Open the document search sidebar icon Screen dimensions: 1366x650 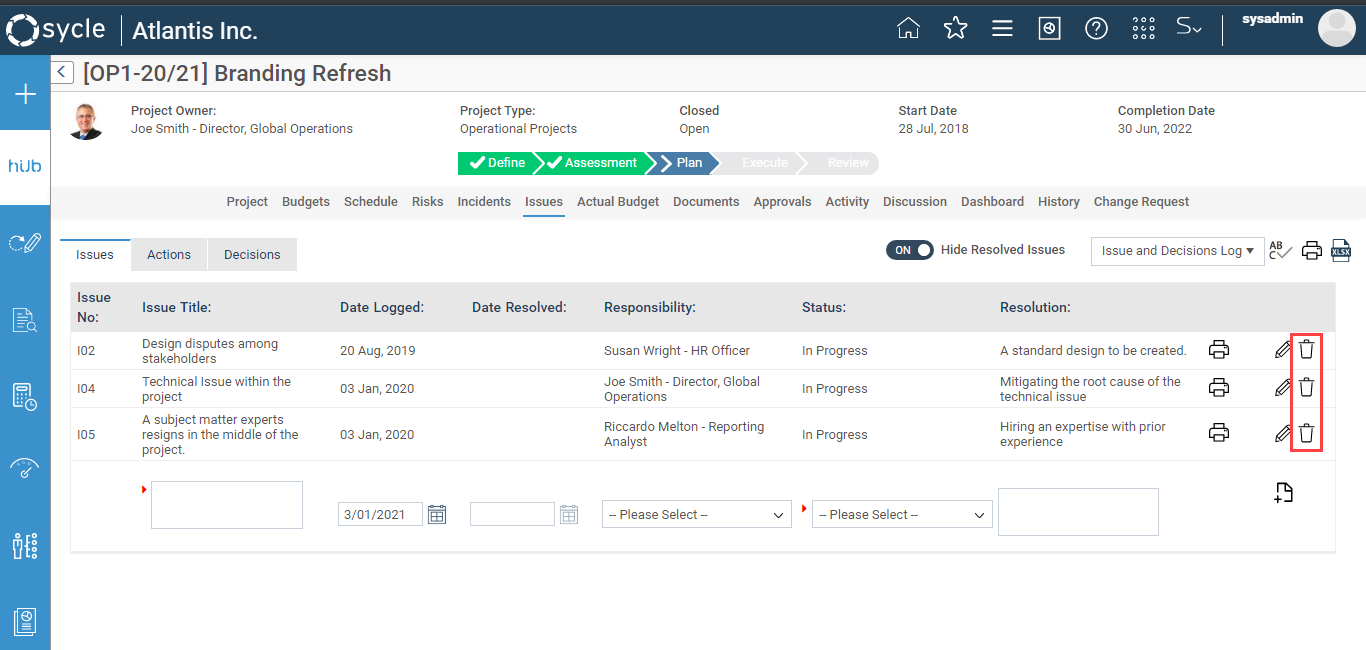tap(25, 320)
